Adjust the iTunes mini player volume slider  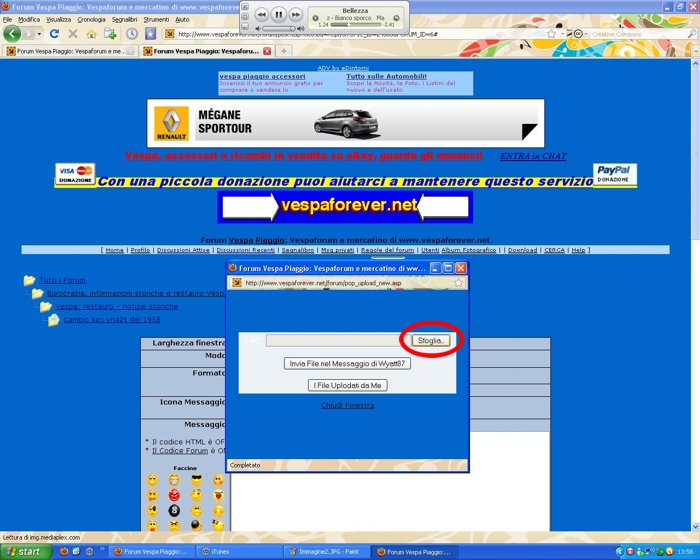click(279, 29)
